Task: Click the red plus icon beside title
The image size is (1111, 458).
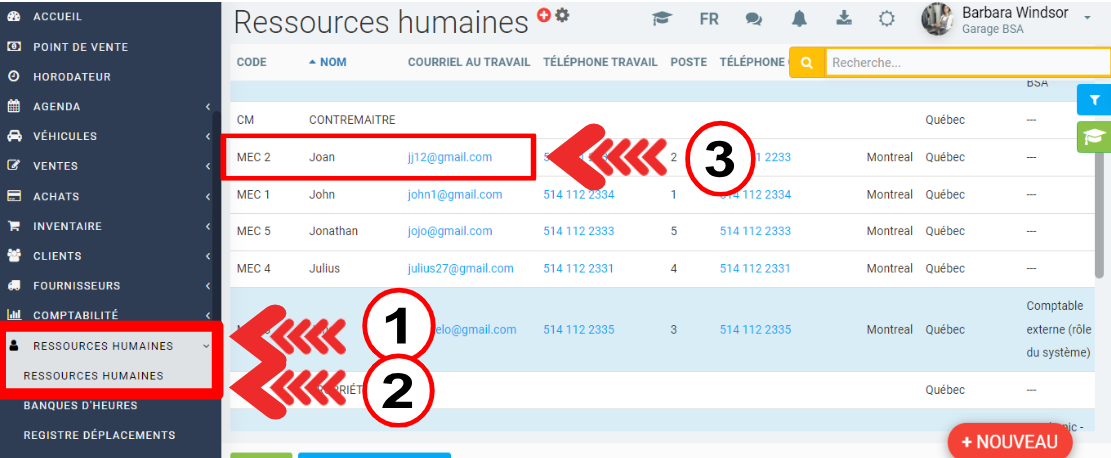Action: click(x=544, y=14)
